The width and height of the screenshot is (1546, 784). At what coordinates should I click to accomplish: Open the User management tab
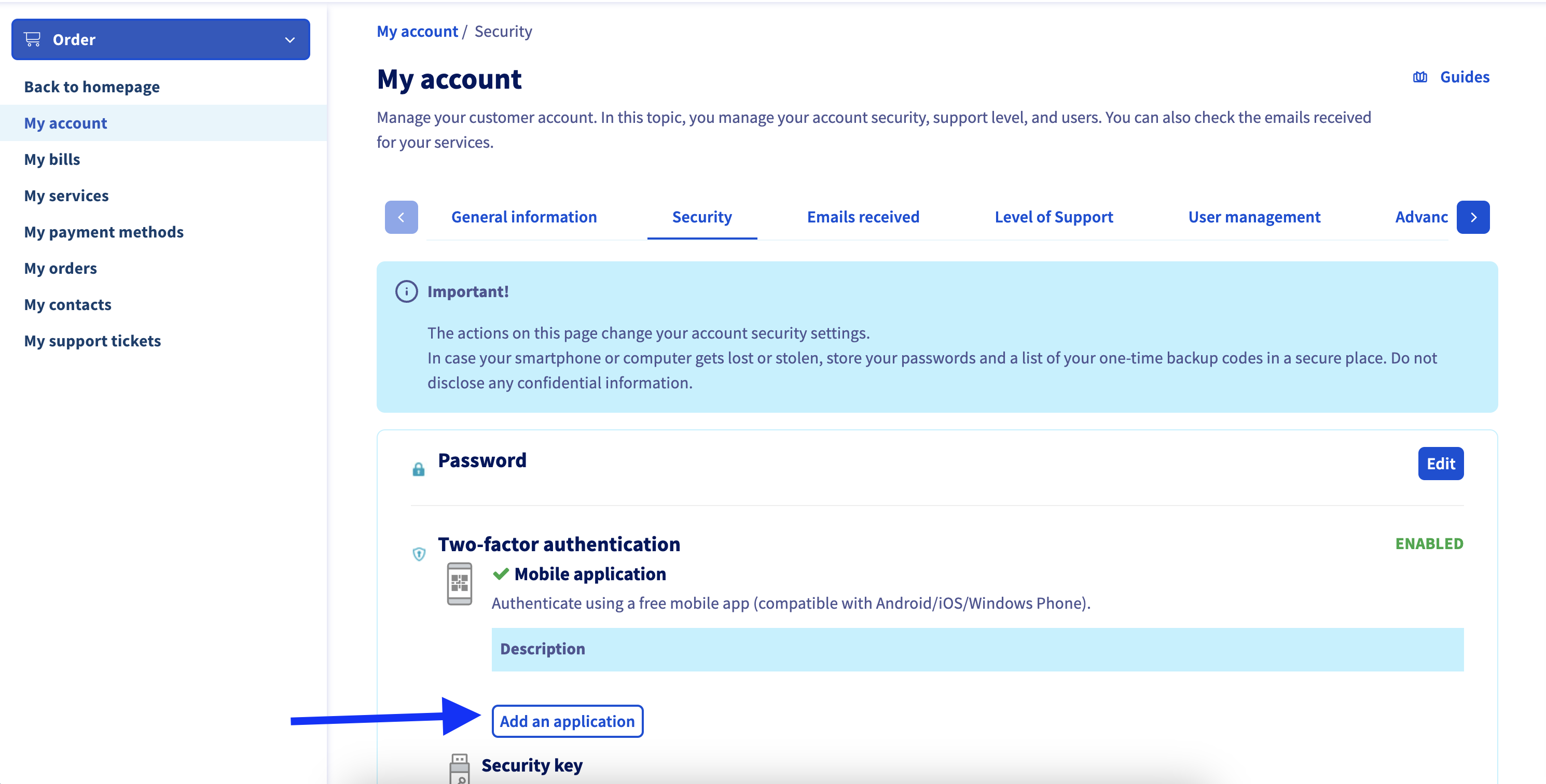pyautogui.click(x=1254, y=217)
